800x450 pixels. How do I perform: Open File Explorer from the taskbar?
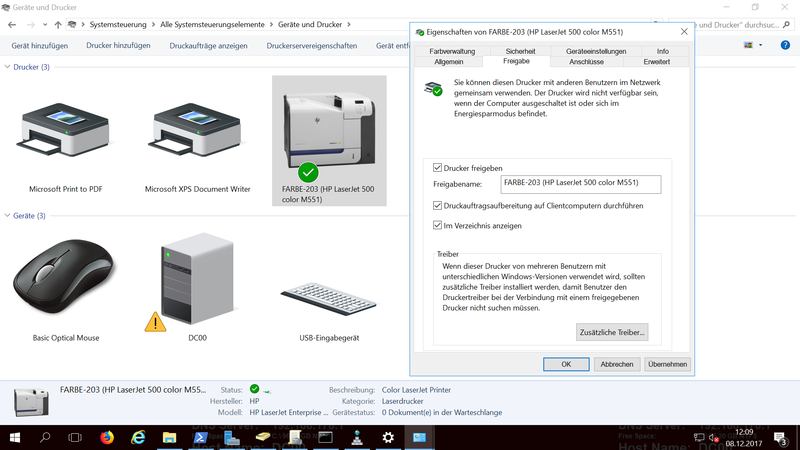(169, 437)
